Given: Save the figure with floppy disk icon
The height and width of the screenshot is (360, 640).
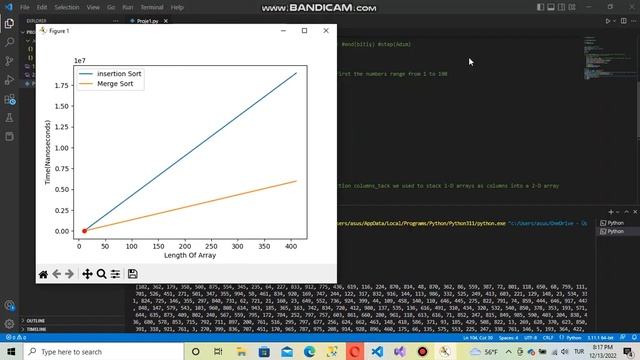Looking at the screenshot, I should [133, 274].
